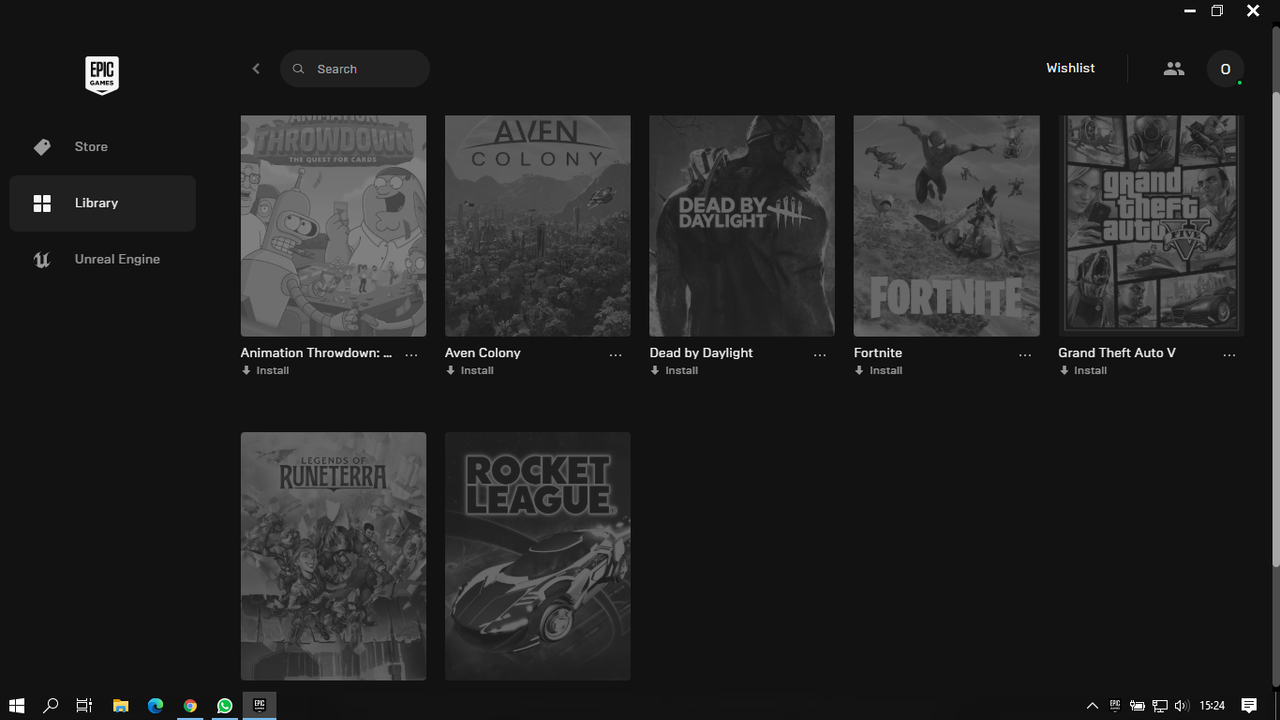1280x720 pixels.
Task: Open the Wishlist page
Action: (x=1070, y=68)
